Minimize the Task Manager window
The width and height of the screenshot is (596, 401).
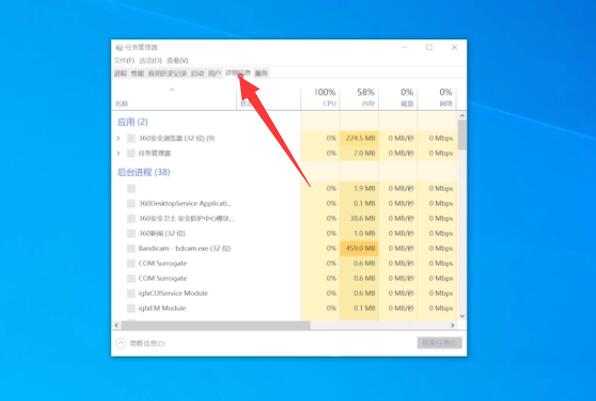[x=404, y=48]
